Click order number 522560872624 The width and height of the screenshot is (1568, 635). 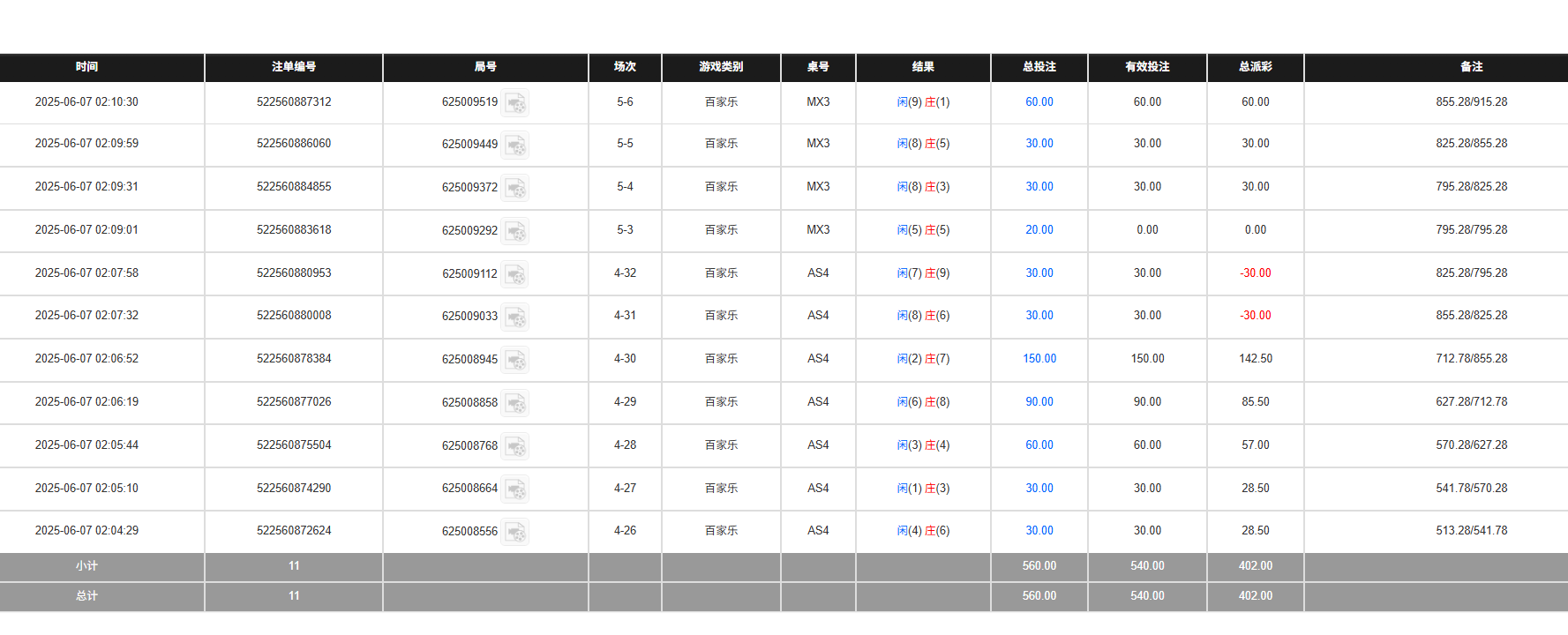294,531
